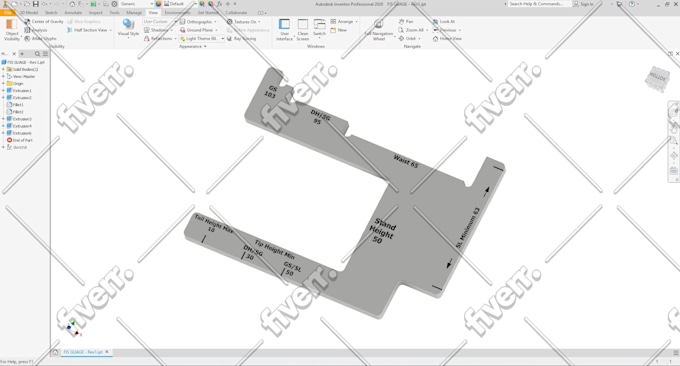The image size is (680, 366).
Task: Select the Orbit tool
Action: click(408, 39)
